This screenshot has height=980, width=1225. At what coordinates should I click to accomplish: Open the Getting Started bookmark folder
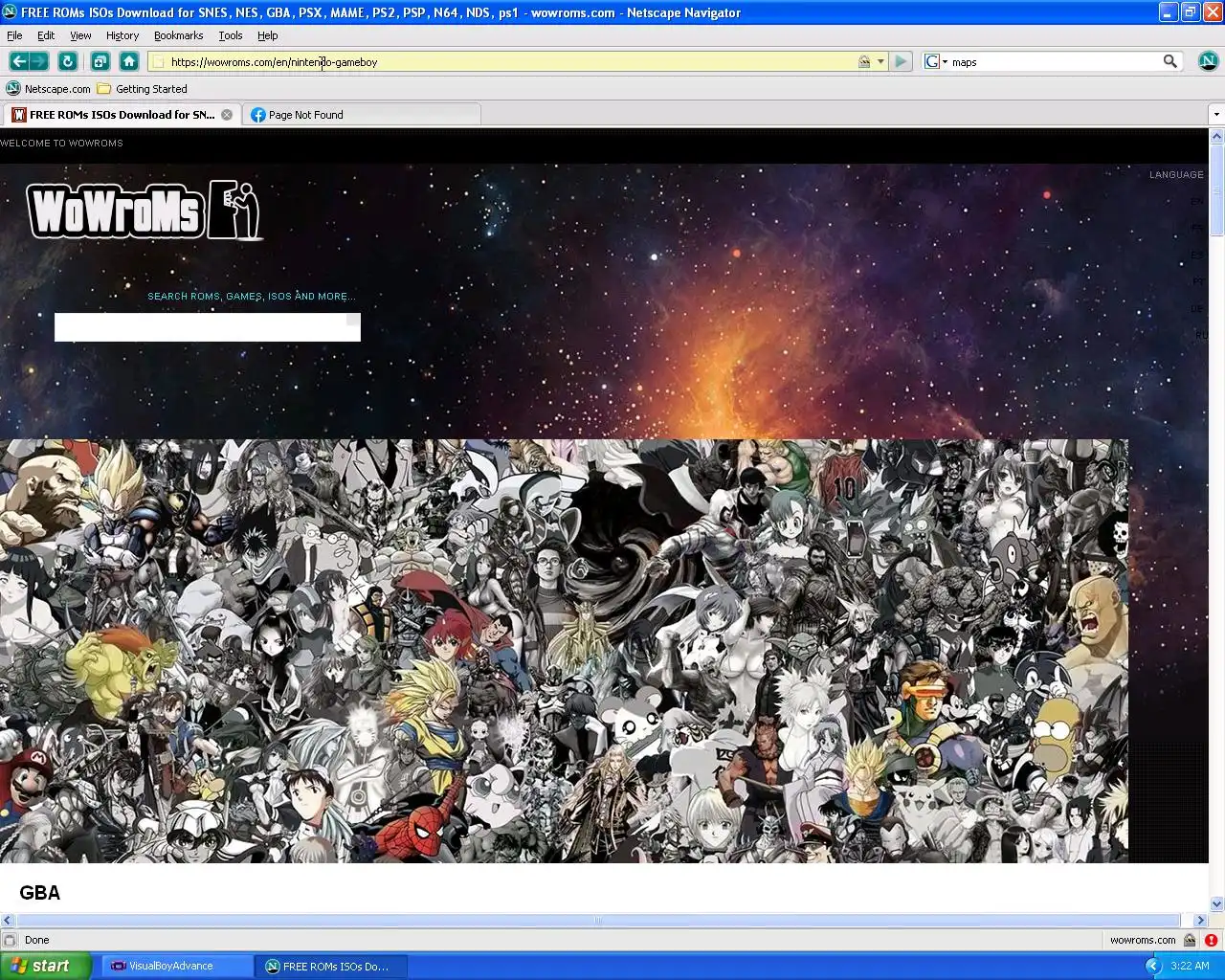103,89
